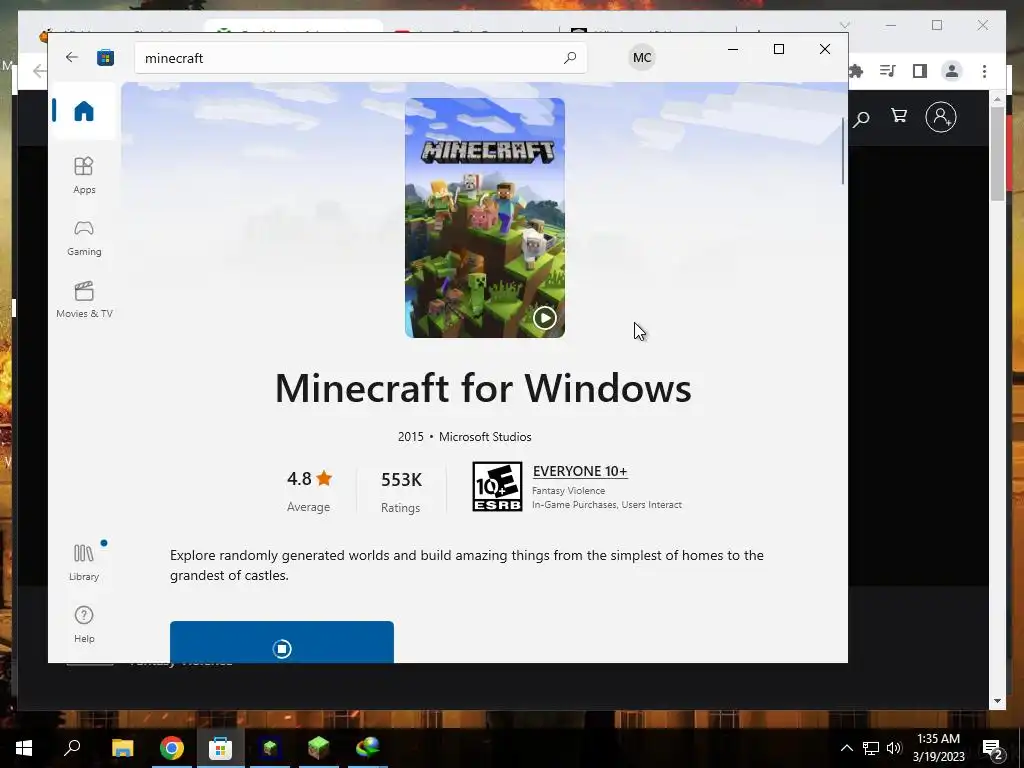Open Movies & TV in the sidebar
The width and height of the screenshot is (1024, 768).
(x=84, y=300)
